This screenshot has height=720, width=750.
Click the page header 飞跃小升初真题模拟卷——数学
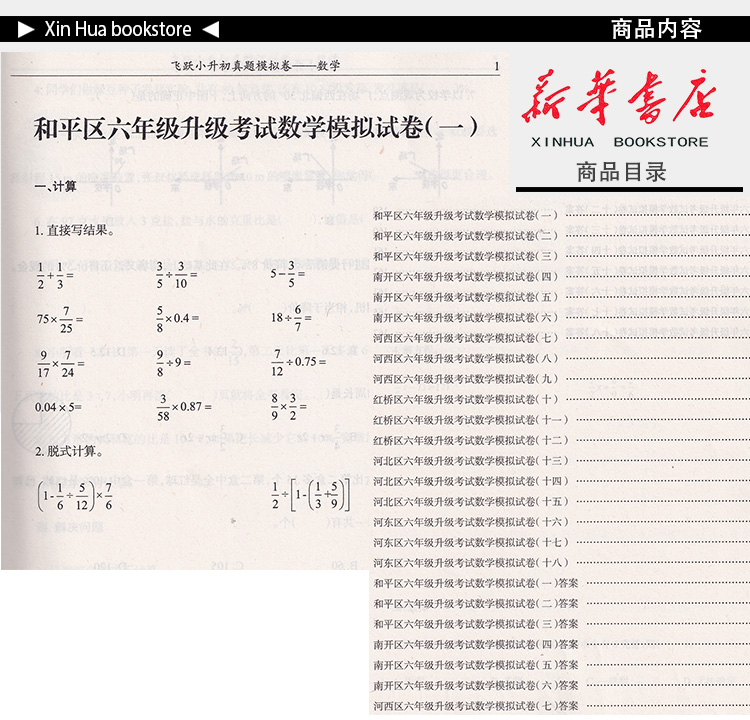point(255,66)
